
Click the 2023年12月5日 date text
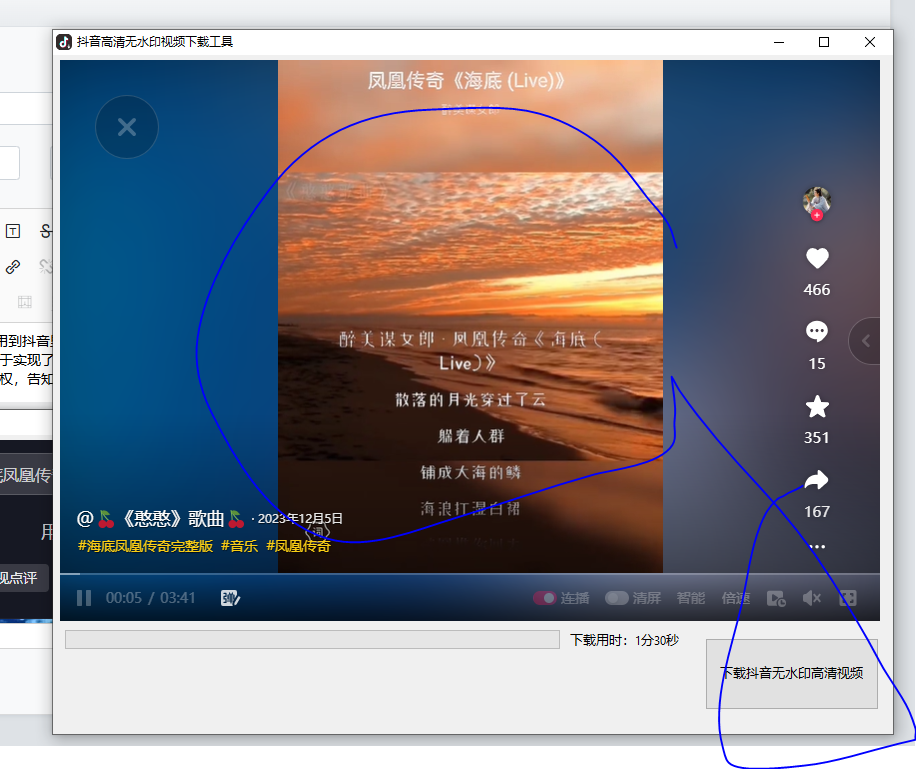coord(300,518)
